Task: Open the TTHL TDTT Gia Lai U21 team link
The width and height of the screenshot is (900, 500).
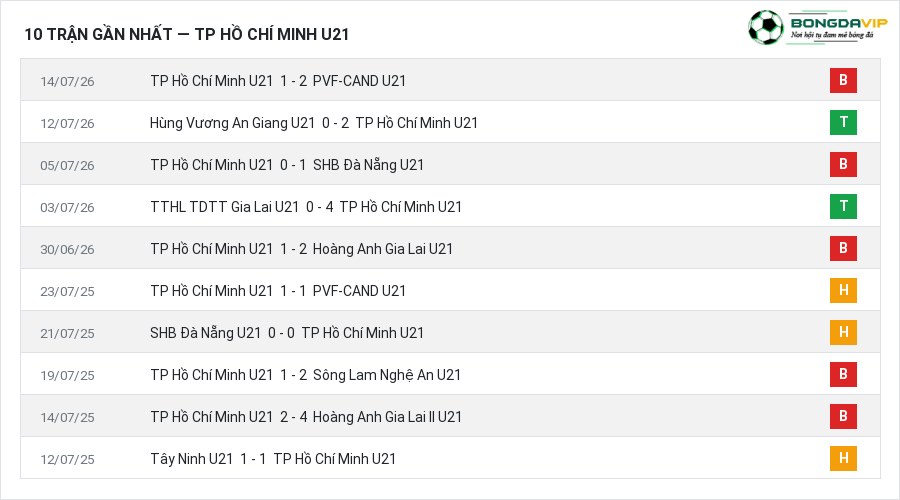Action: [224, 207]
